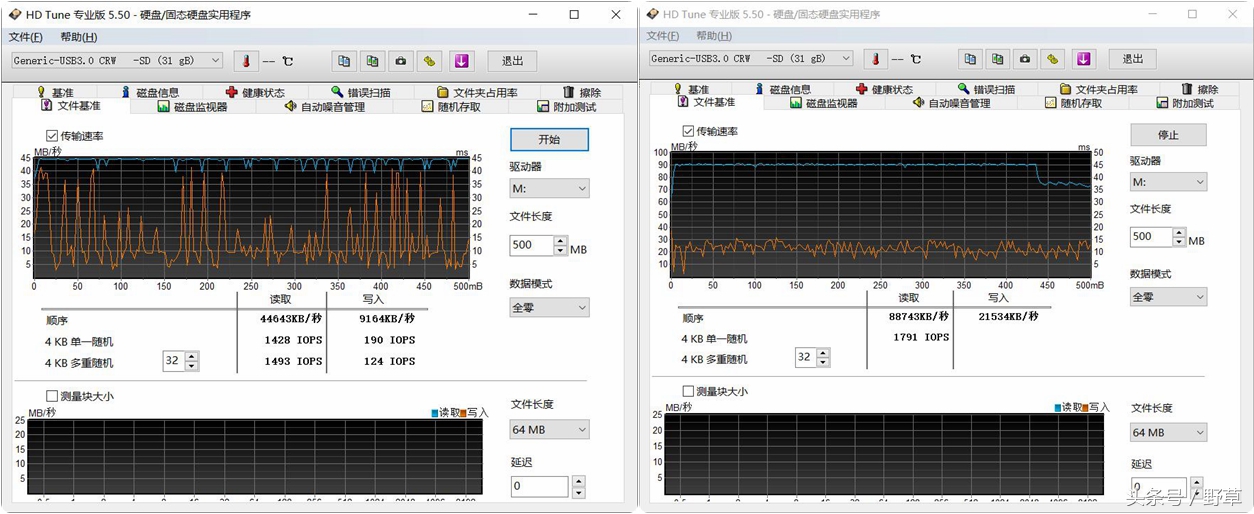The height and width of the screenshot is (514, 1254).
Task: Open the 64 MB file length dropdown in right window
Action: point(1168,432)
